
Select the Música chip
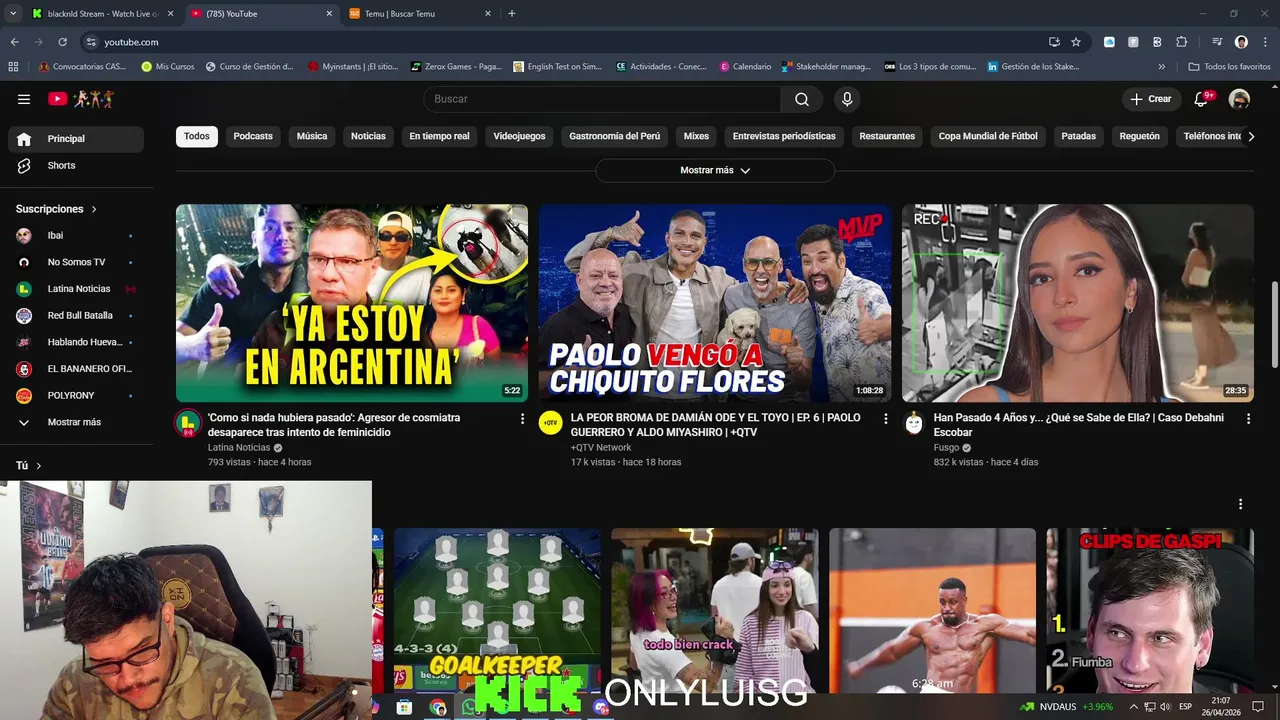click(x=312, y=136)
